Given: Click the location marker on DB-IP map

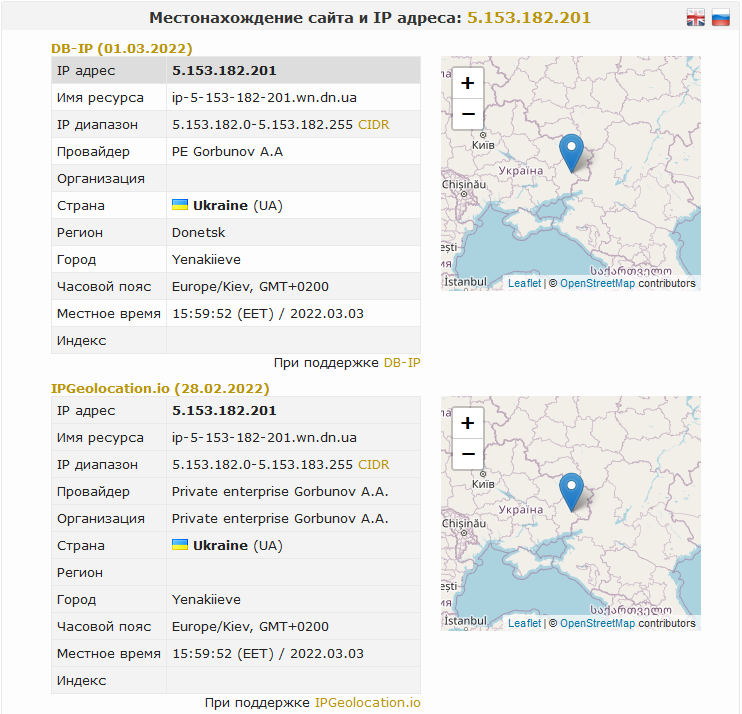Looking at the screenshot, I should click(x=571, y=152).
